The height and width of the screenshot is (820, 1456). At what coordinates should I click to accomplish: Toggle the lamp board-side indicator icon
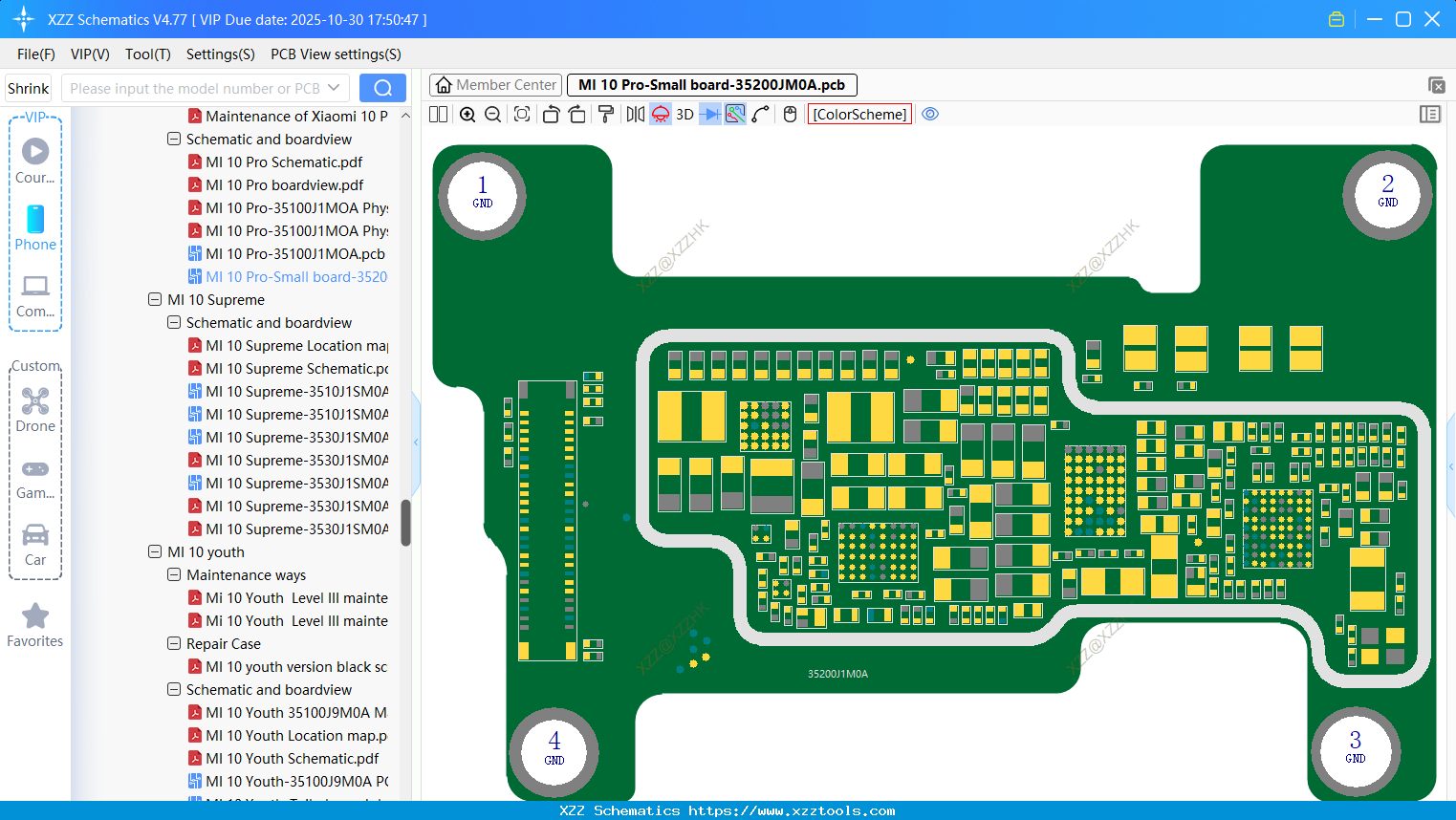tap(659, 114)
